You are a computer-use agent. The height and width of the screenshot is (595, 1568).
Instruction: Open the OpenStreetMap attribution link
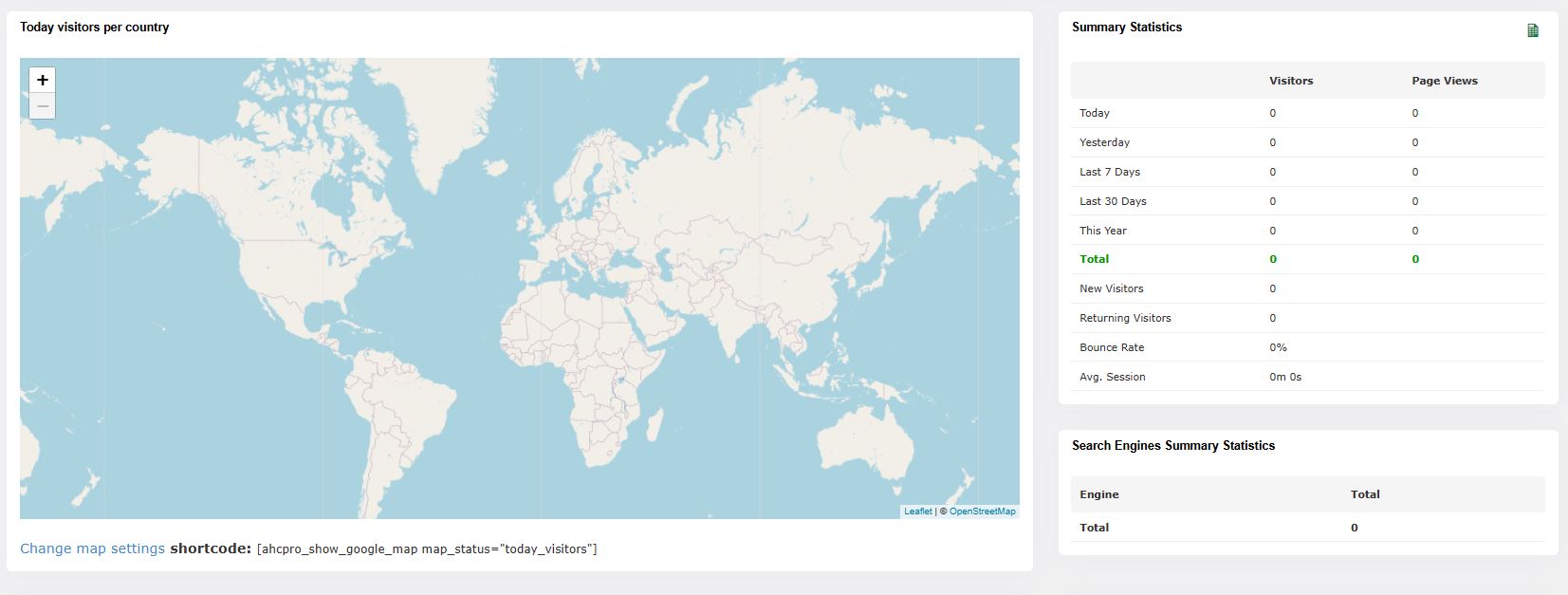pos(982,511)
